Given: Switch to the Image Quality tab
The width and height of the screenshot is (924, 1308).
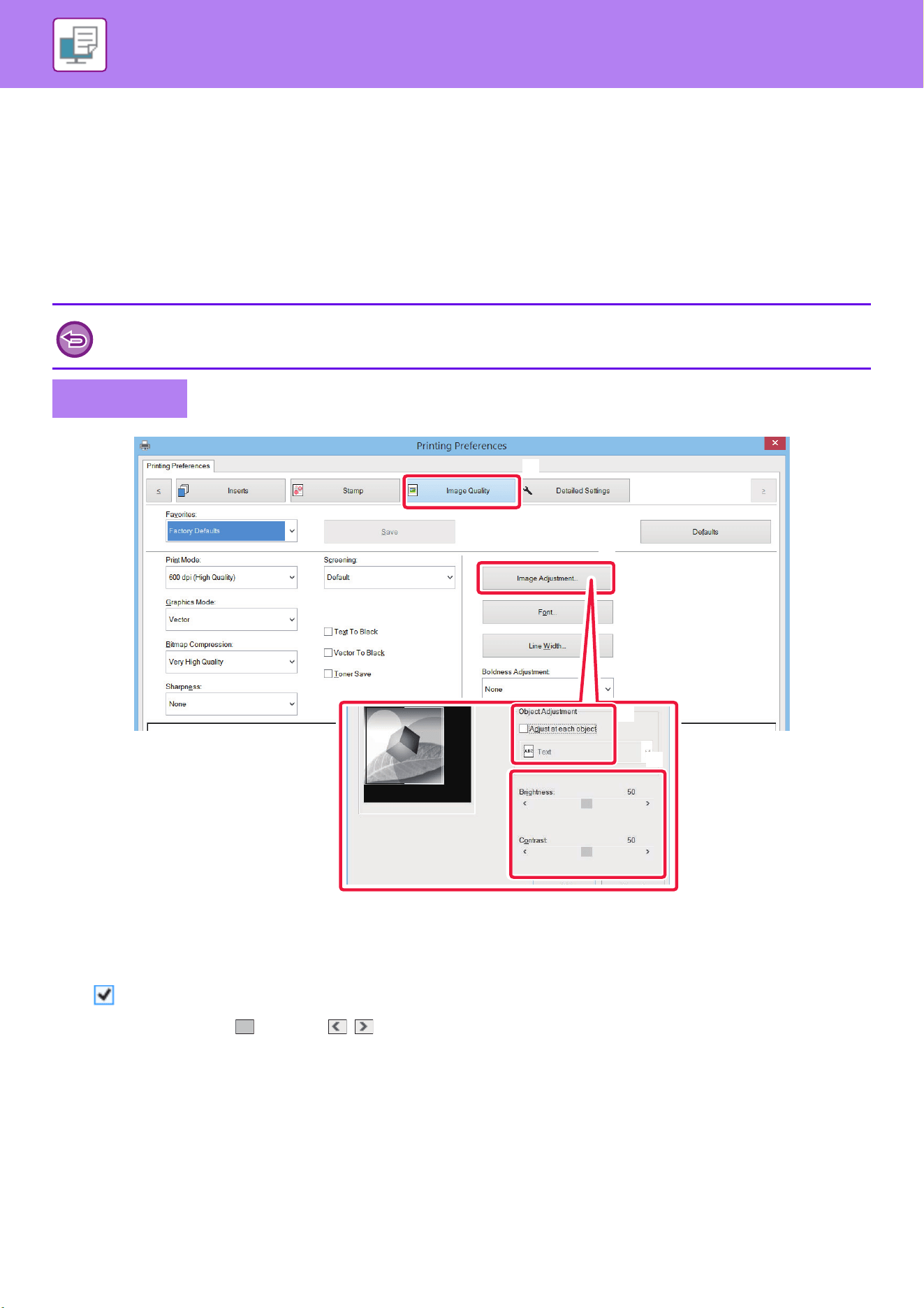Looking at the screenshot, I should pyautogui.click(x=461, y=490).
